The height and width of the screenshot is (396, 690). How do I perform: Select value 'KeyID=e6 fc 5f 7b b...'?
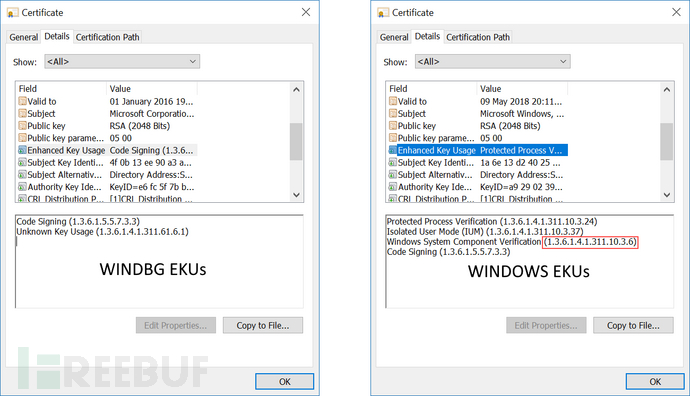(152, 187)
